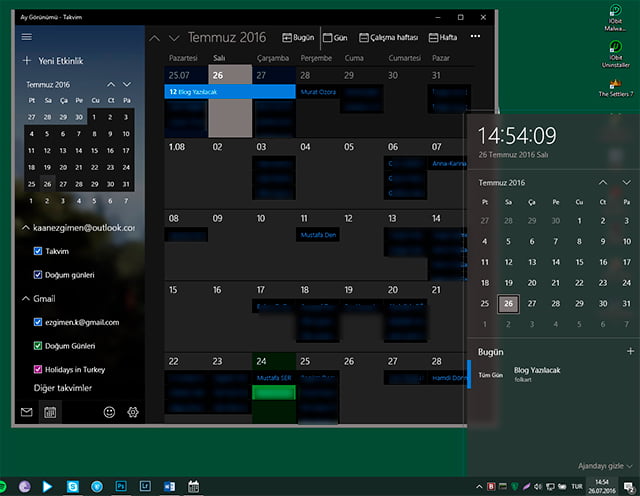Toggle ezgimen.k@gmail.com calendar checkbox
The height and width of the screenshot is (496, 640).
click(38, 322)
